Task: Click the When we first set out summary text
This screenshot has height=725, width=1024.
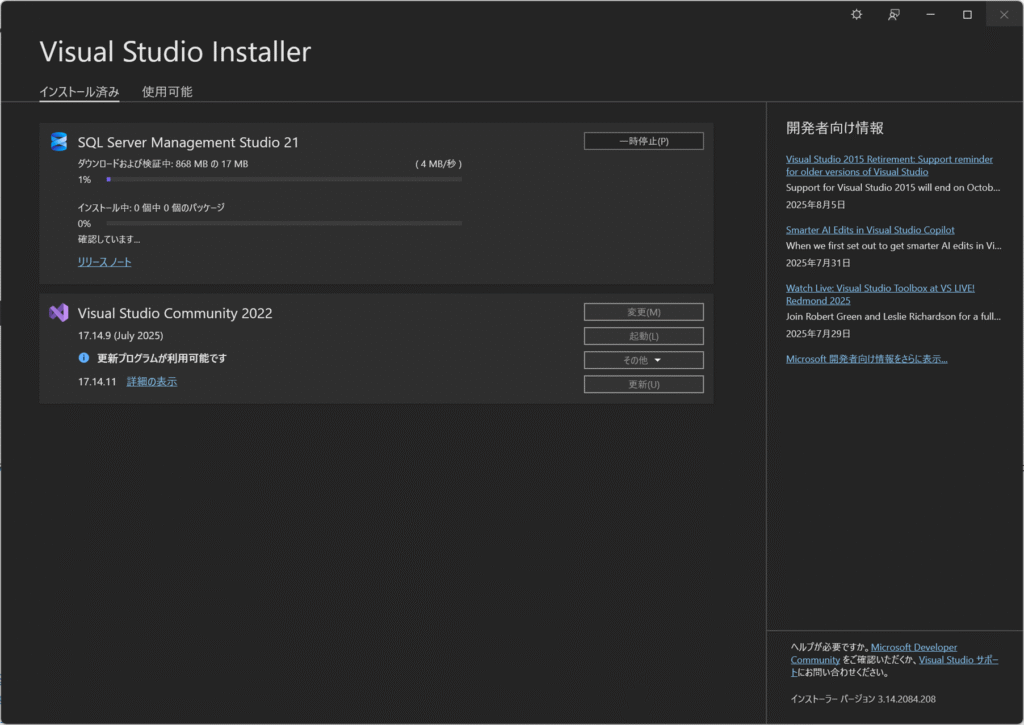Action: click(893, 246)
